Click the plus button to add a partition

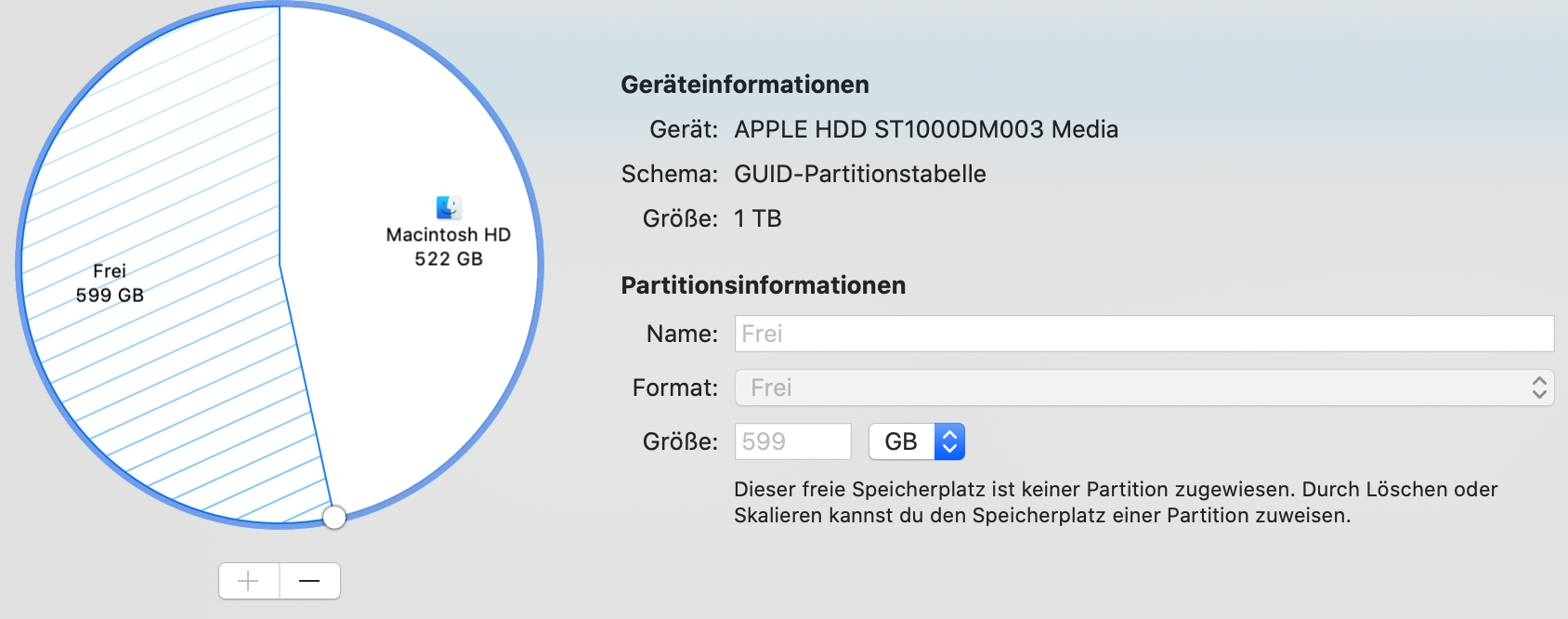click(x=248, y=580)
